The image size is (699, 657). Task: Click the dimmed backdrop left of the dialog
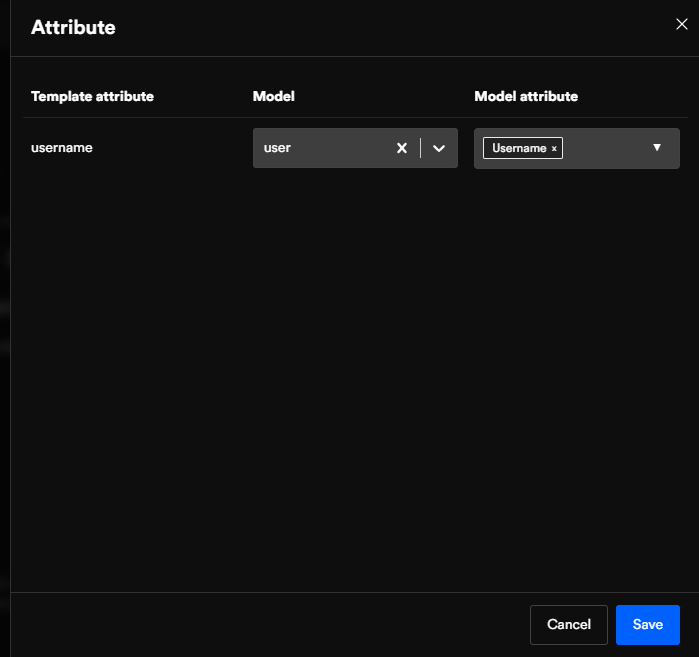click(4, 330)
